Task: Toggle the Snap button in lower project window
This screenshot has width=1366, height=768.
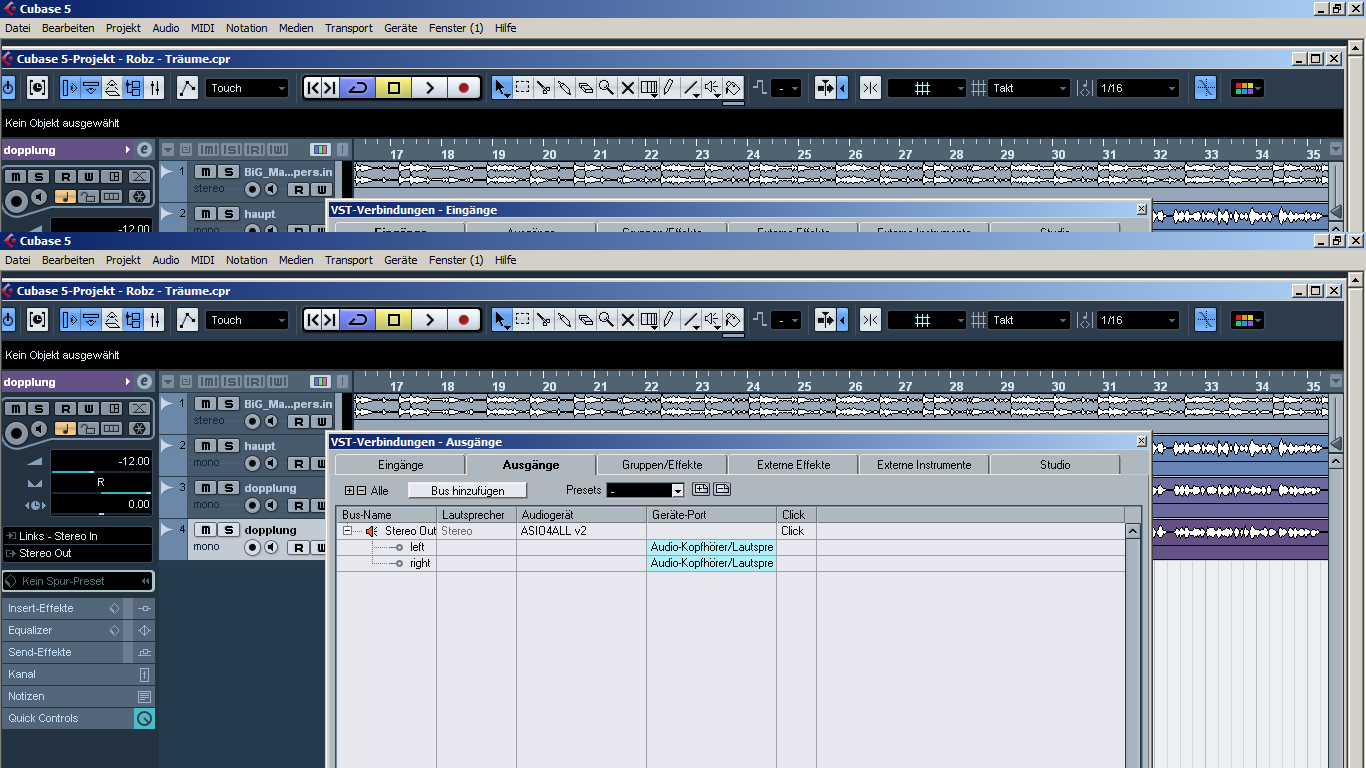Action: pos(870,320)
